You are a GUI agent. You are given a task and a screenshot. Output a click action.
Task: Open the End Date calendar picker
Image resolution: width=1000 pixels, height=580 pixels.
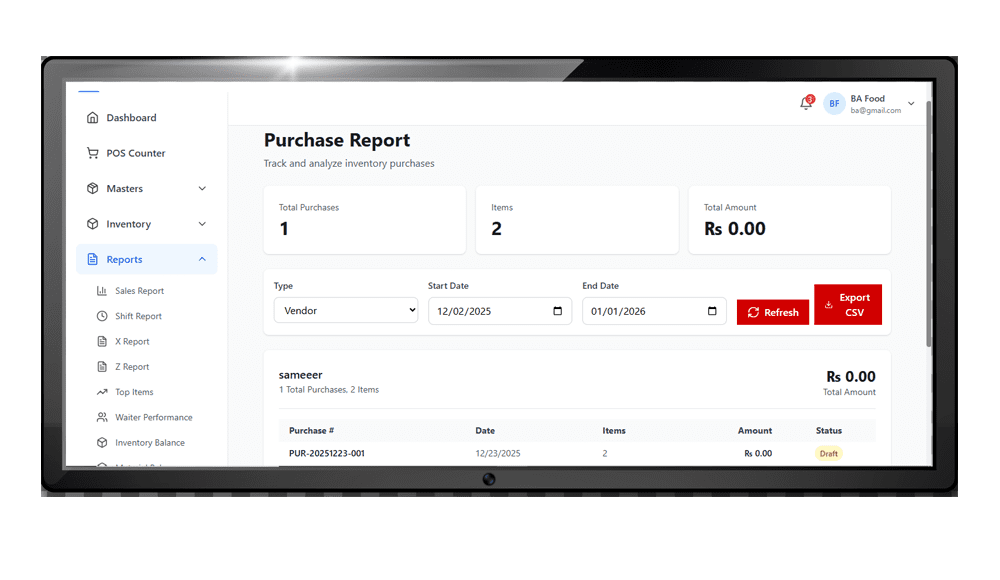click(712, 311)
